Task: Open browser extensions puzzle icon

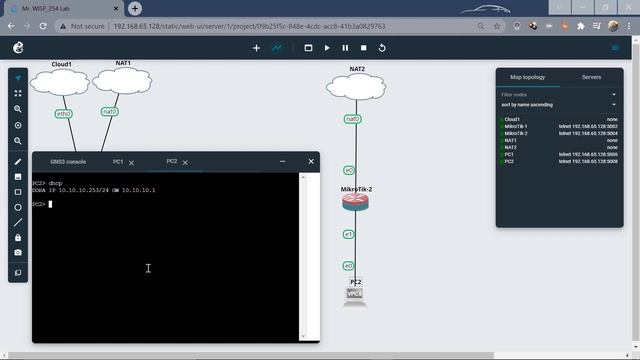Action: (580, 26)
